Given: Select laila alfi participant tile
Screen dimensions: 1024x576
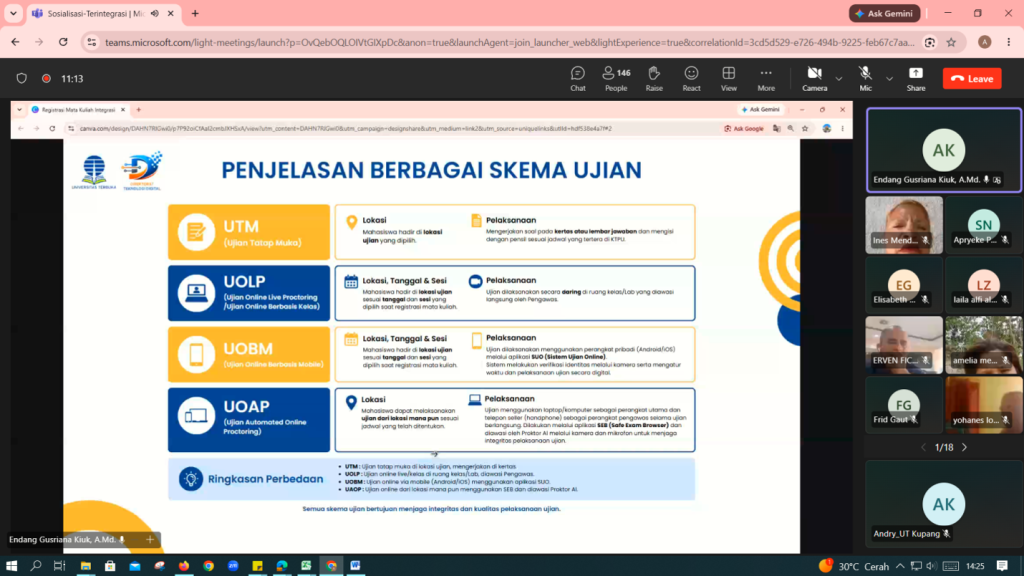Looking at the screenshot, I should click(984, 285).
